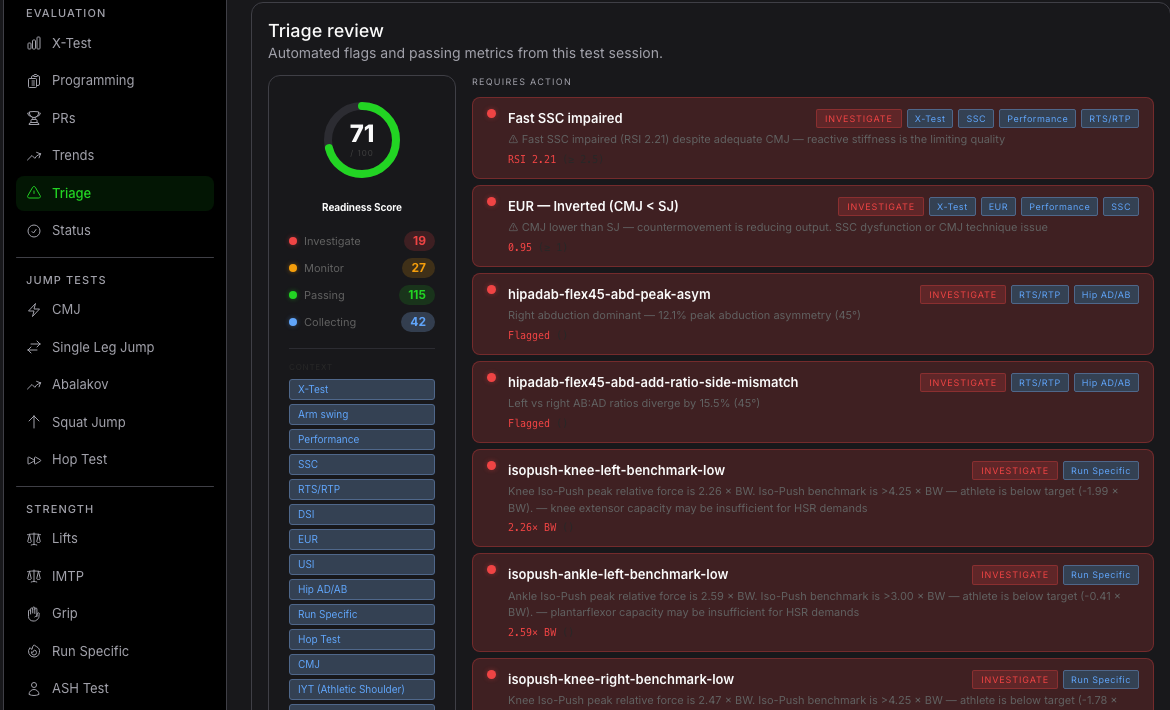Screen dimensions: 1170x710
Task: Click the Squat Jump up-arrow icon
Action: [x=34, y=422]
